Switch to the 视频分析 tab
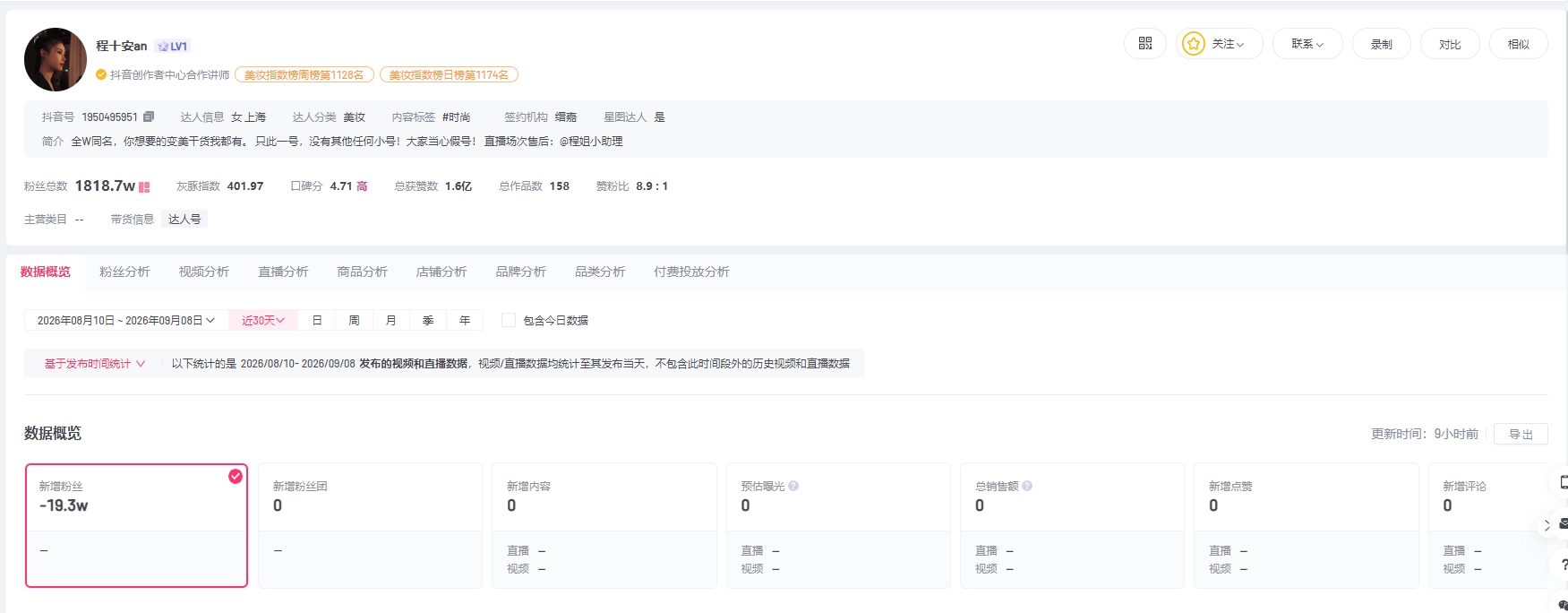 [204, 272]
